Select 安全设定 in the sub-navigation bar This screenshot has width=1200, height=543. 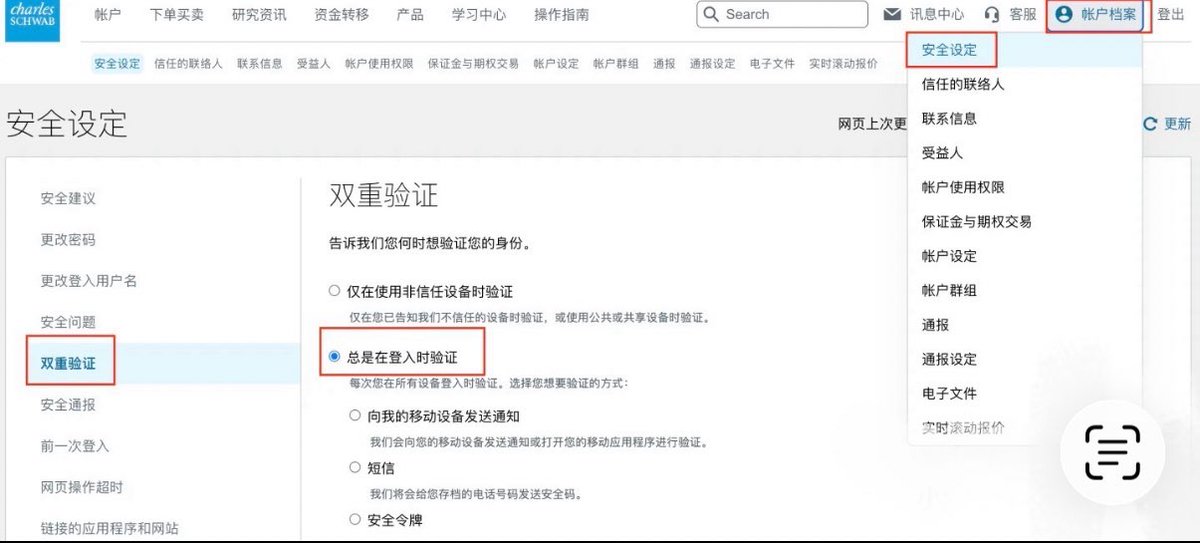[x=117, y=63]
